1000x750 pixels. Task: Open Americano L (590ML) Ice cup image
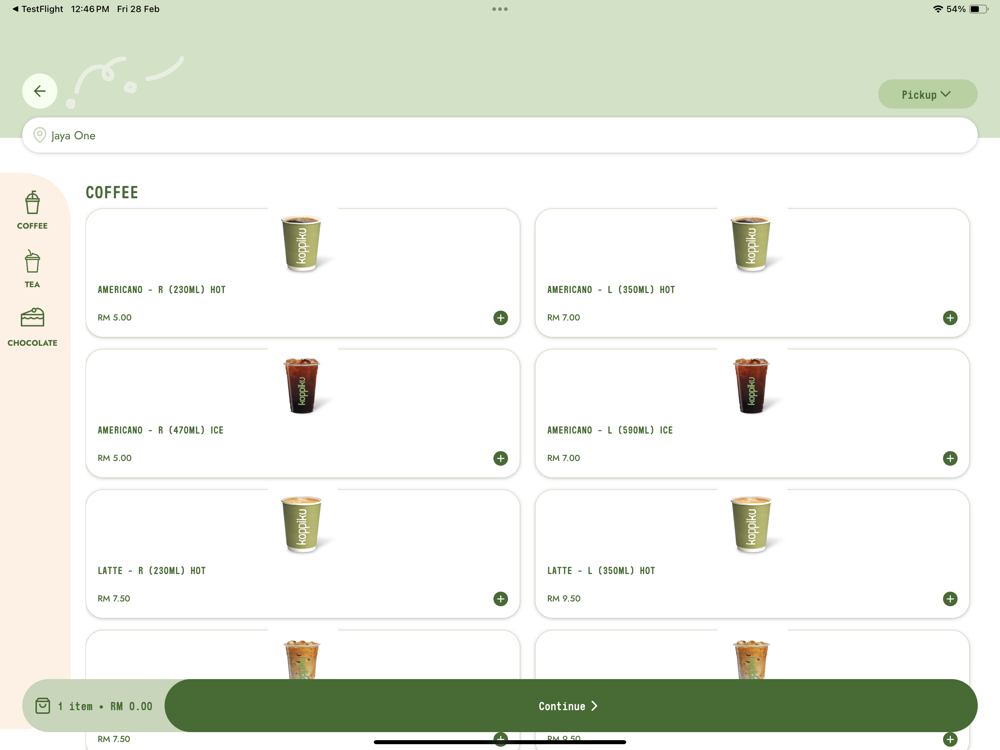753,385
